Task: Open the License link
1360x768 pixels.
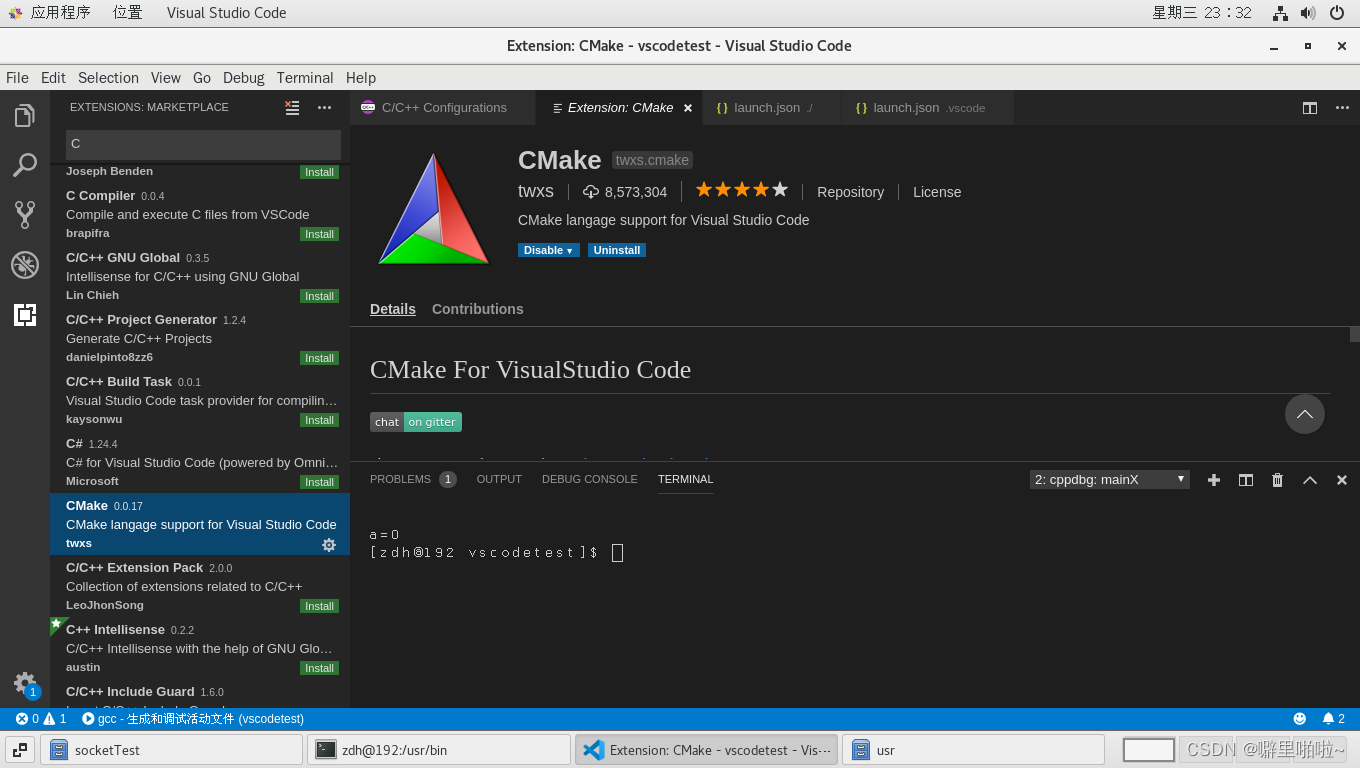Action: pyautogui.click(x=937, y=192)
